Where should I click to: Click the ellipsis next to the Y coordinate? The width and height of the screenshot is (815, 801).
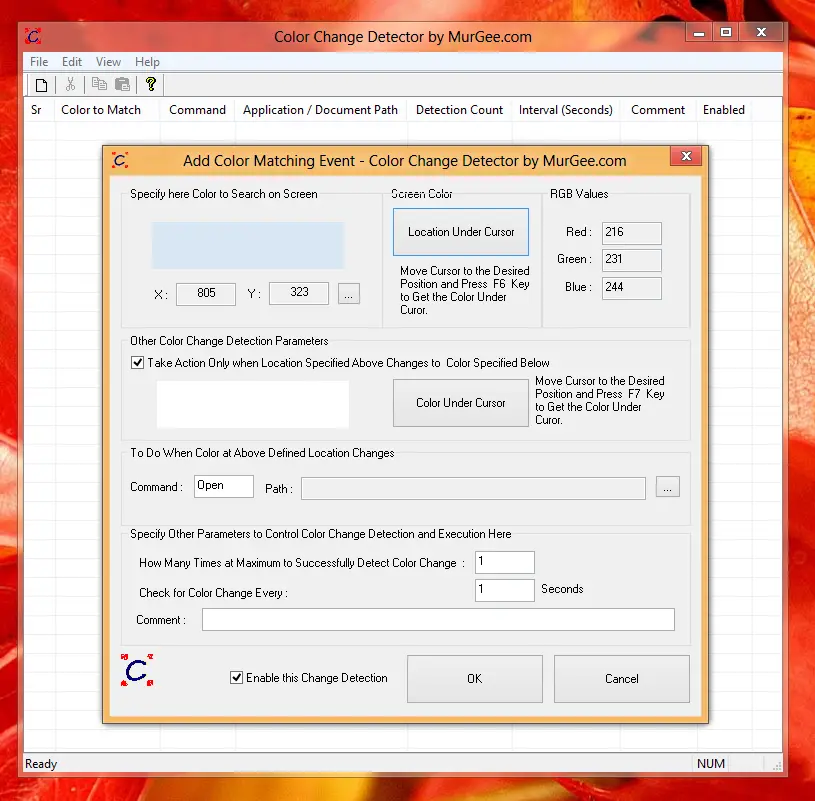click(348, 293)
